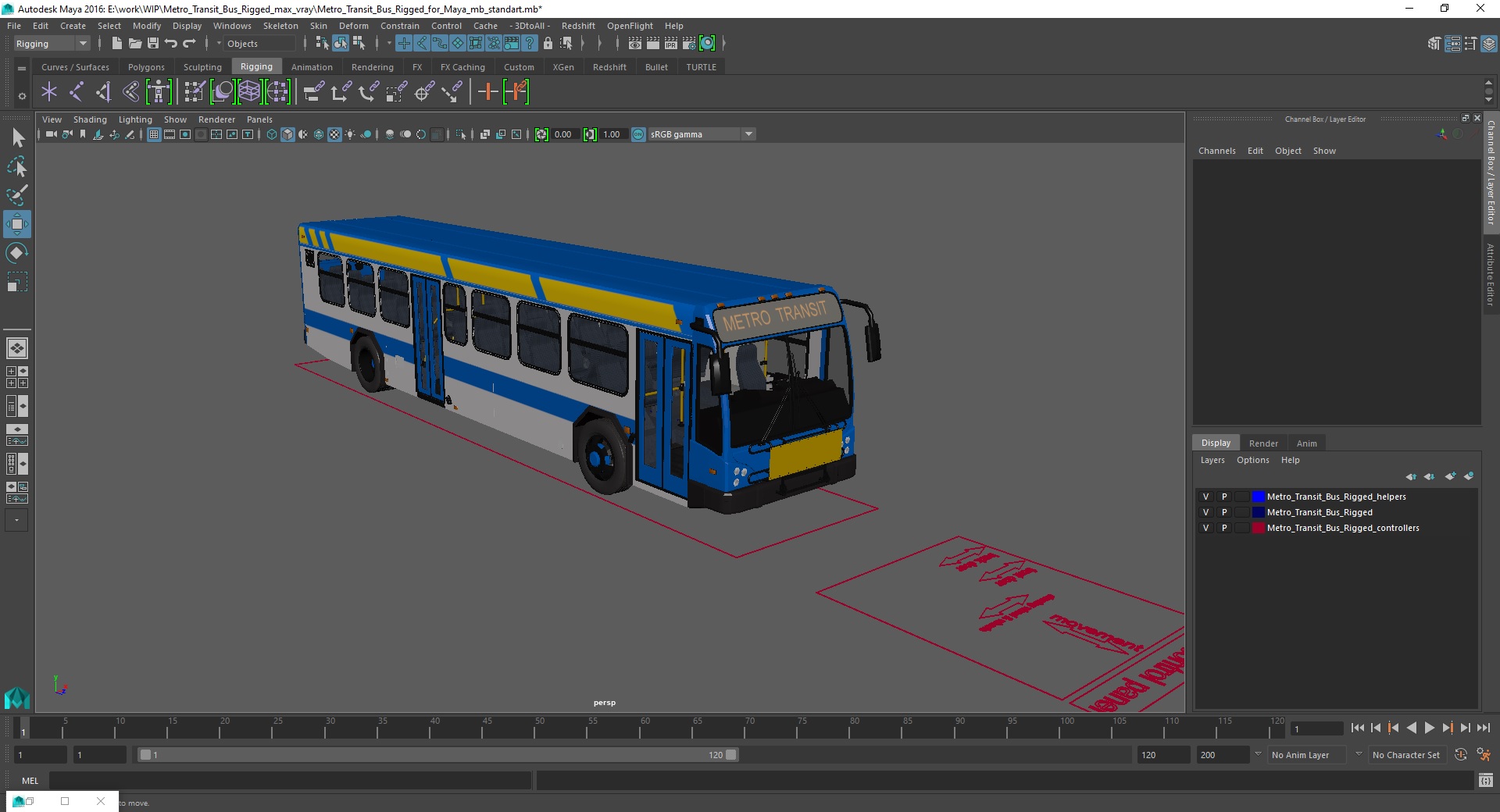Screen dimensions: 1500x812
Task: Toggle visibility of Metro_Transit_Bus_Rigged_helpers layer
Action: click(1205, 497)
